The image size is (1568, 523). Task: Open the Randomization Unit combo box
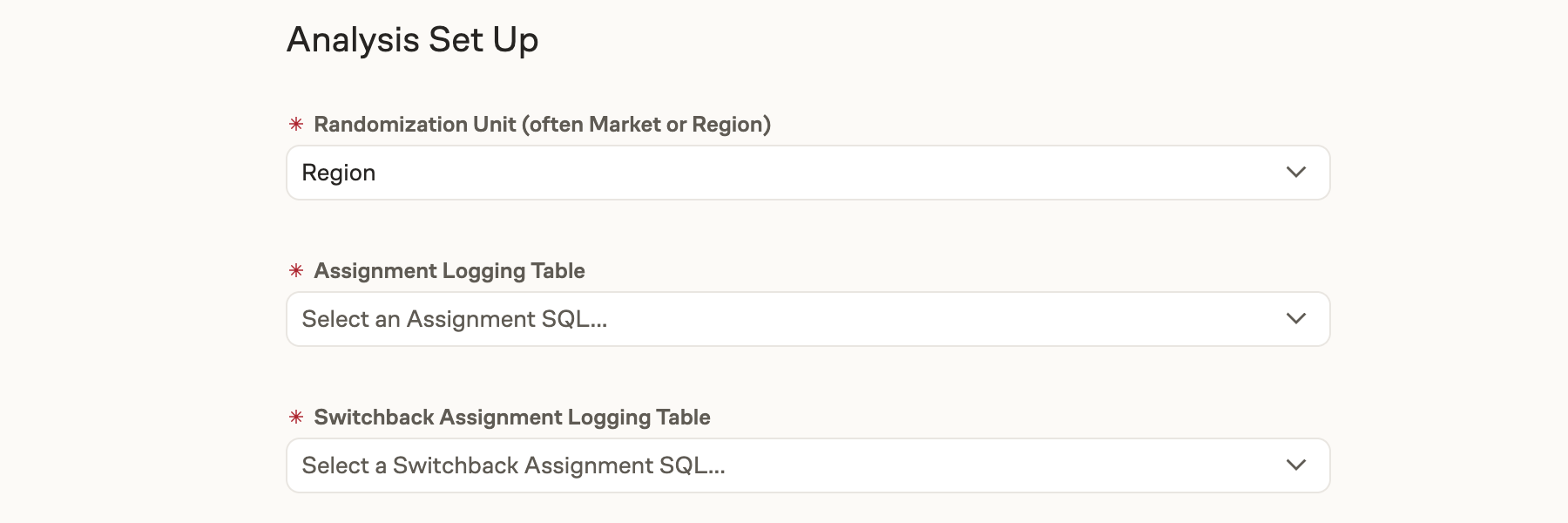[x=808, y=173]
